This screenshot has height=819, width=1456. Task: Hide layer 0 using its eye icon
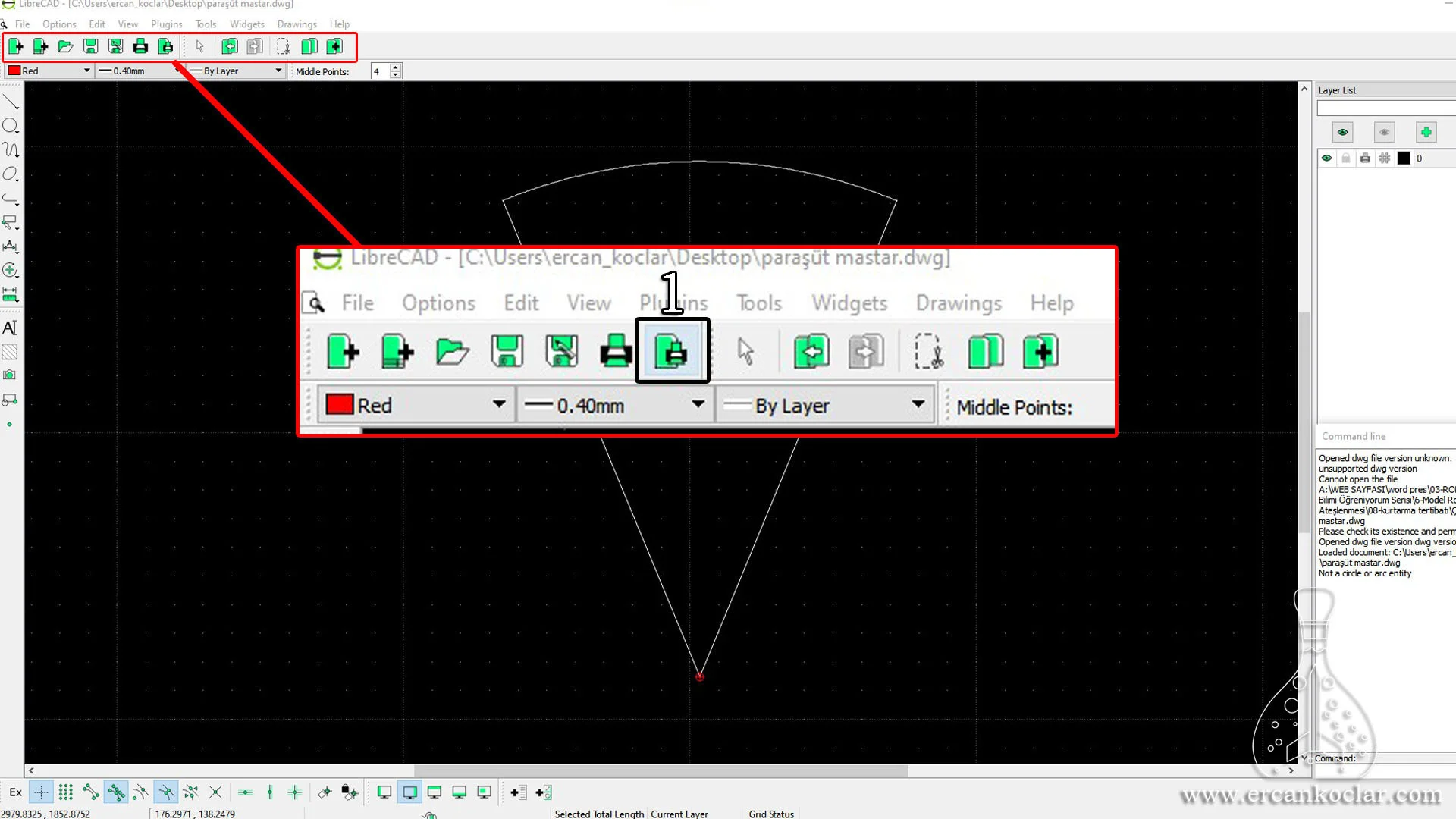click(x=1326, y=158)
